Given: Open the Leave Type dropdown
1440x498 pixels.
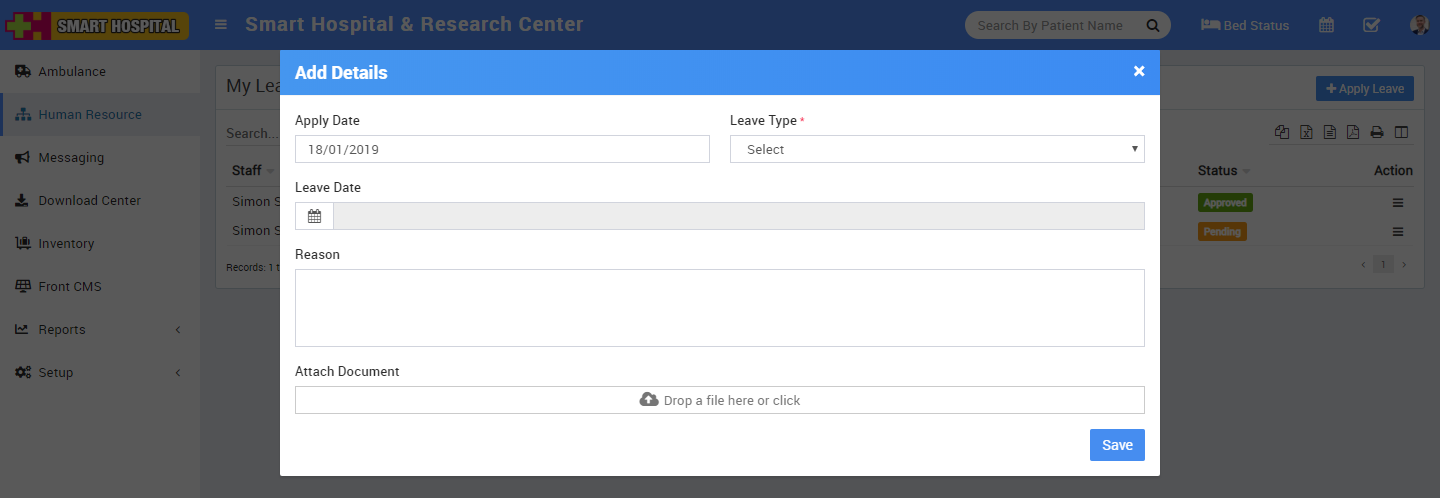Looking at the screenshot, I should [x=937, y=149].
